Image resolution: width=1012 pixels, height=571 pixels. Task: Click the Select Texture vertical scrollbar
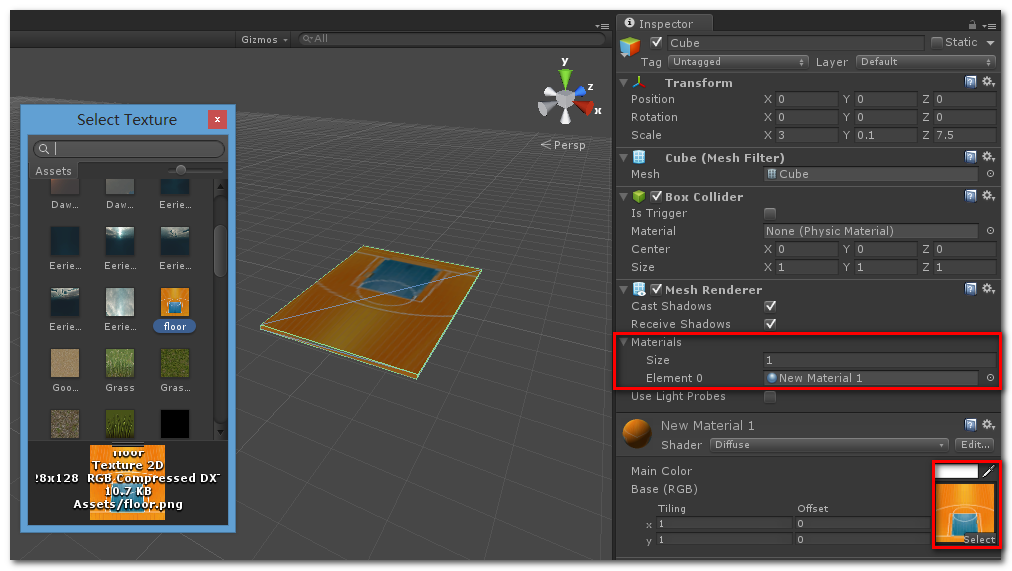(220, 251)
